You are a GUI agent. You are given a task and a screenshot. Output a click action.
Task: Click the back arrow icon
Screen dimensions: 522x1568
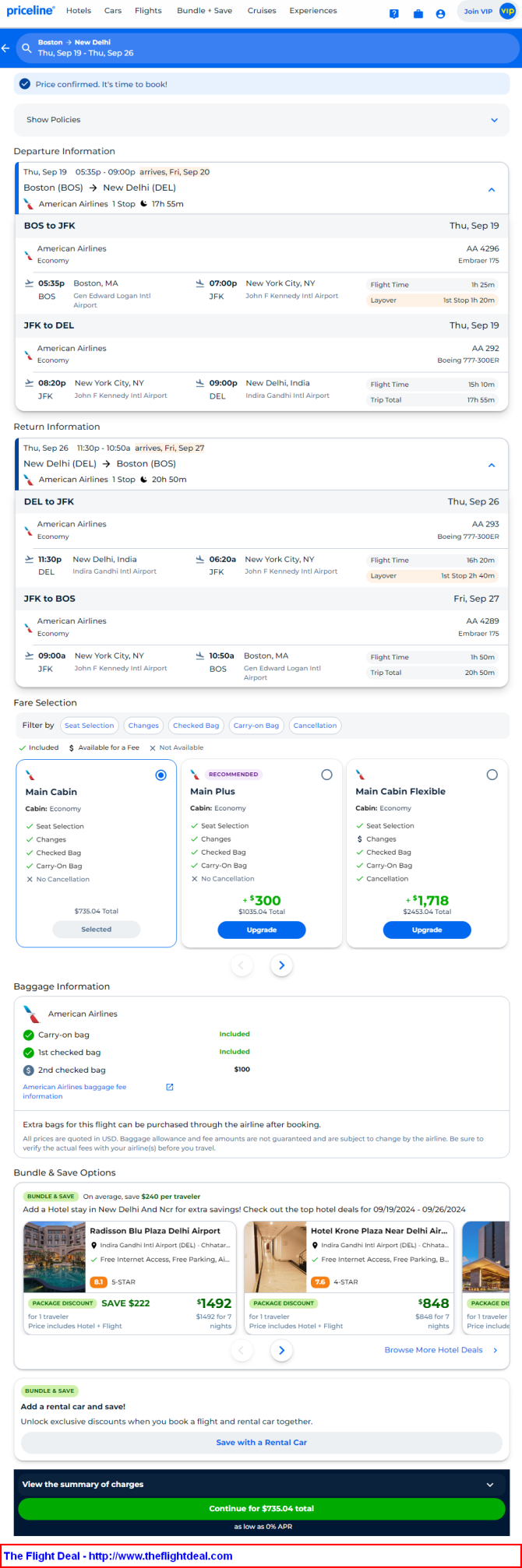point(5,48)
